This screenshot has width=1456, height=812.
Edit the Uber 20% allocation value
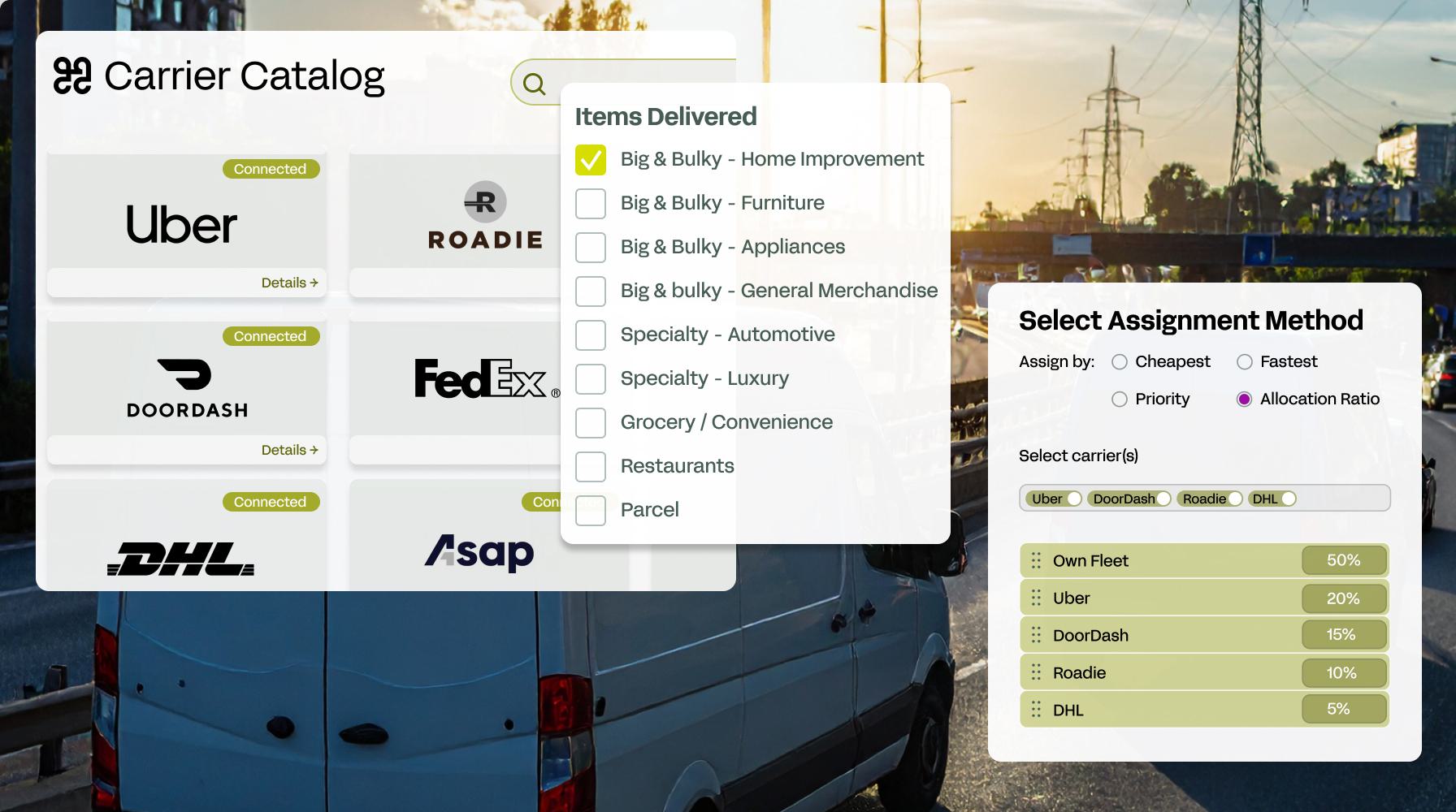click(x=1344, y=598)
